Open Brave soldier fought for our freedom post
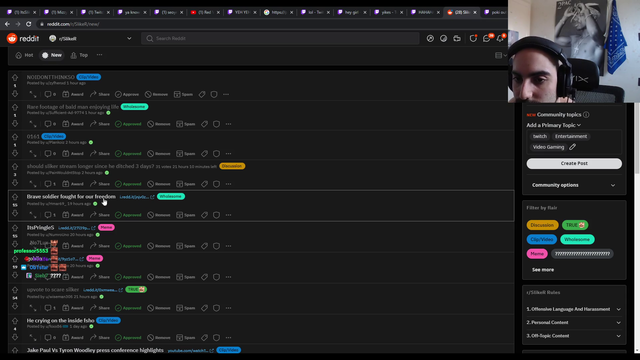 click(71, 196)
